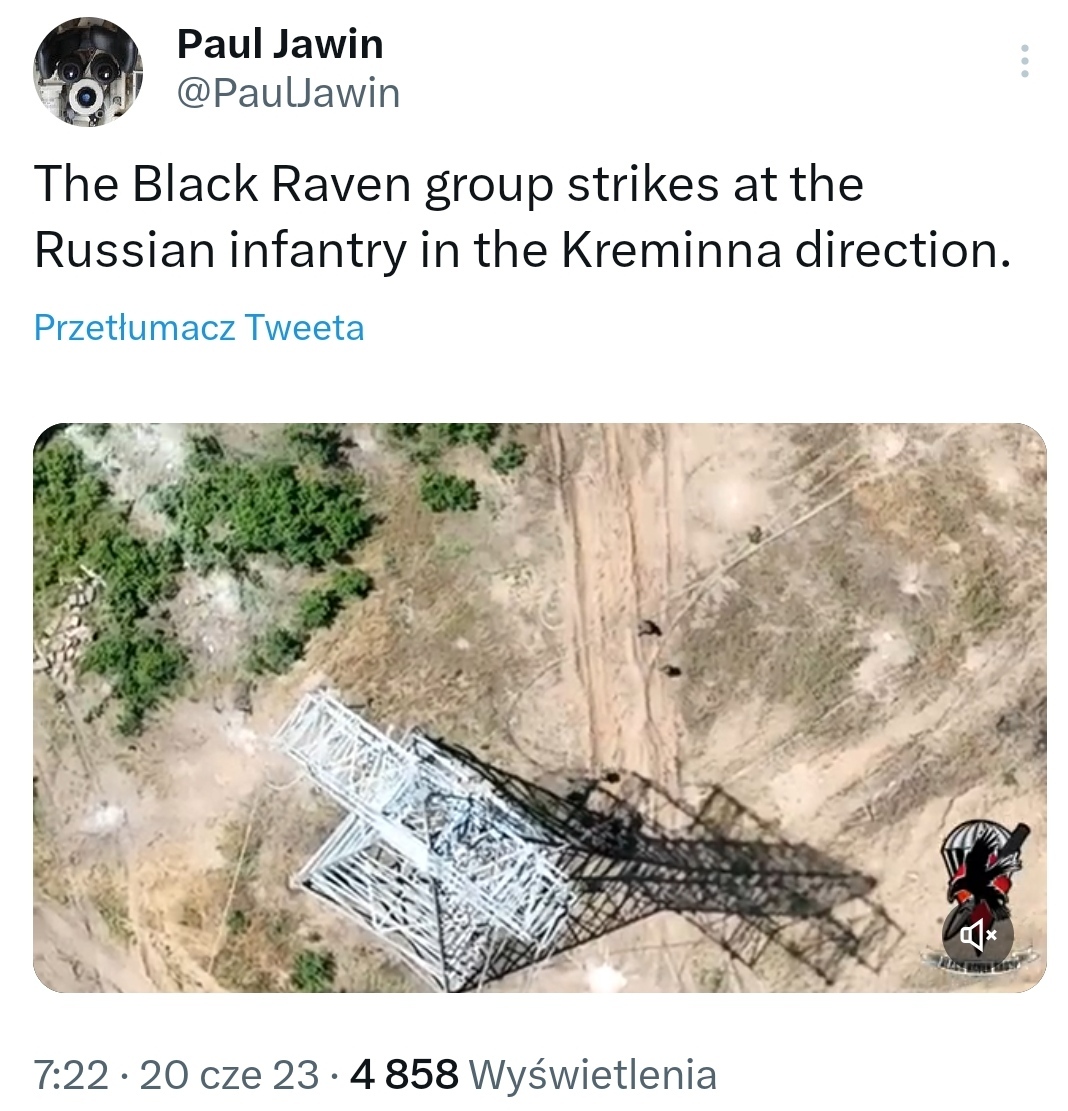Image resolution: width=1068 pixels, height=1111 pixels.
Task: Open the @PaulJawin handle link
Action: pos(288,93)
